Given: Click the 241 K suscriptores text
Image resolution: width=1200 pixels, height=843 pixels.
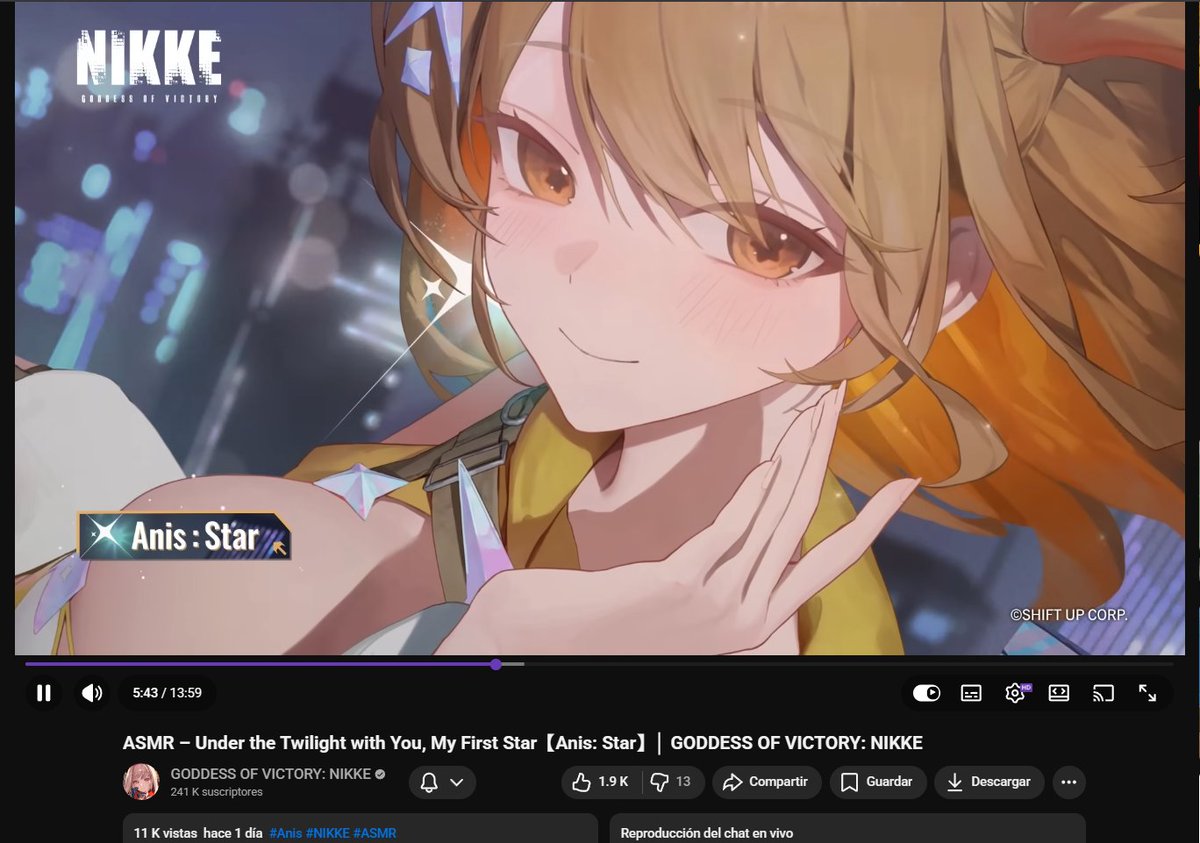Looking at the screenshot, I should click(x=217, y=792).
